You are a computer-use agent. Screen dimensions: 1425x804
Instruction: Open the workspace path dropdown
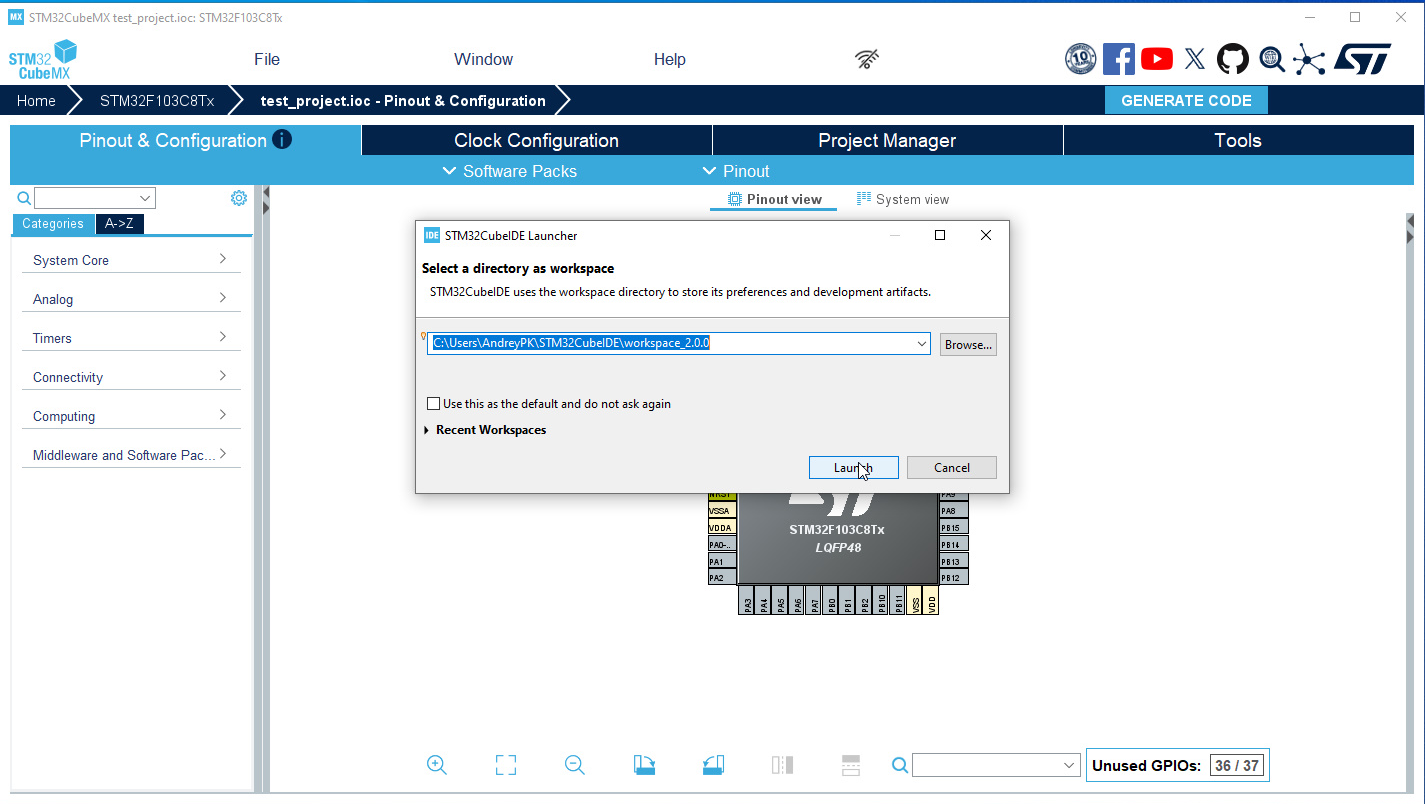[921, 344]
